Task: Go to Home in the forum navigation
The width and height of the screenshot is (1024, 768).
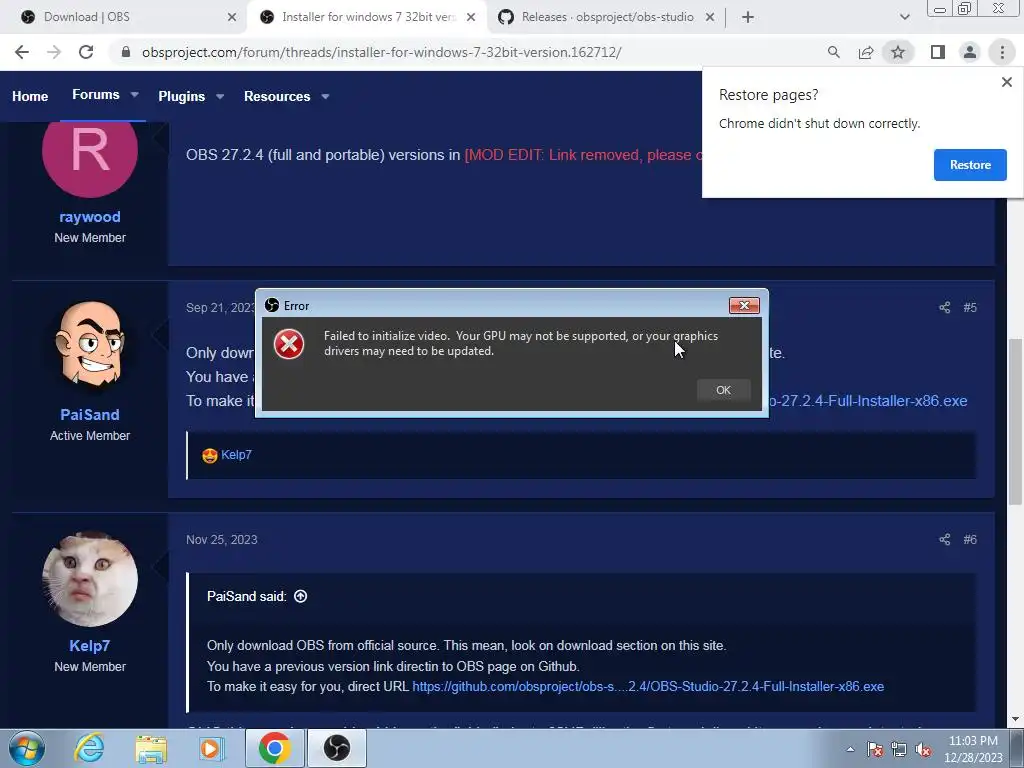Action: (30, 96)
